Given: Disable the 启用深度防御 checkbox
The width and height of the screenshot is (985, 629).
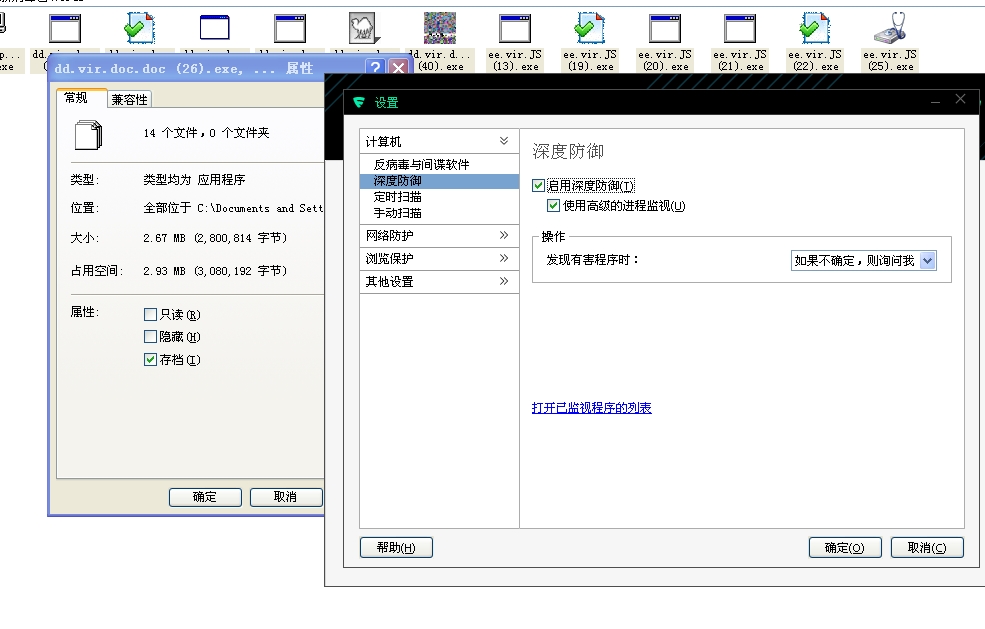Looking at the screenshot, I should pyautogui.click(x=539, y=186).
